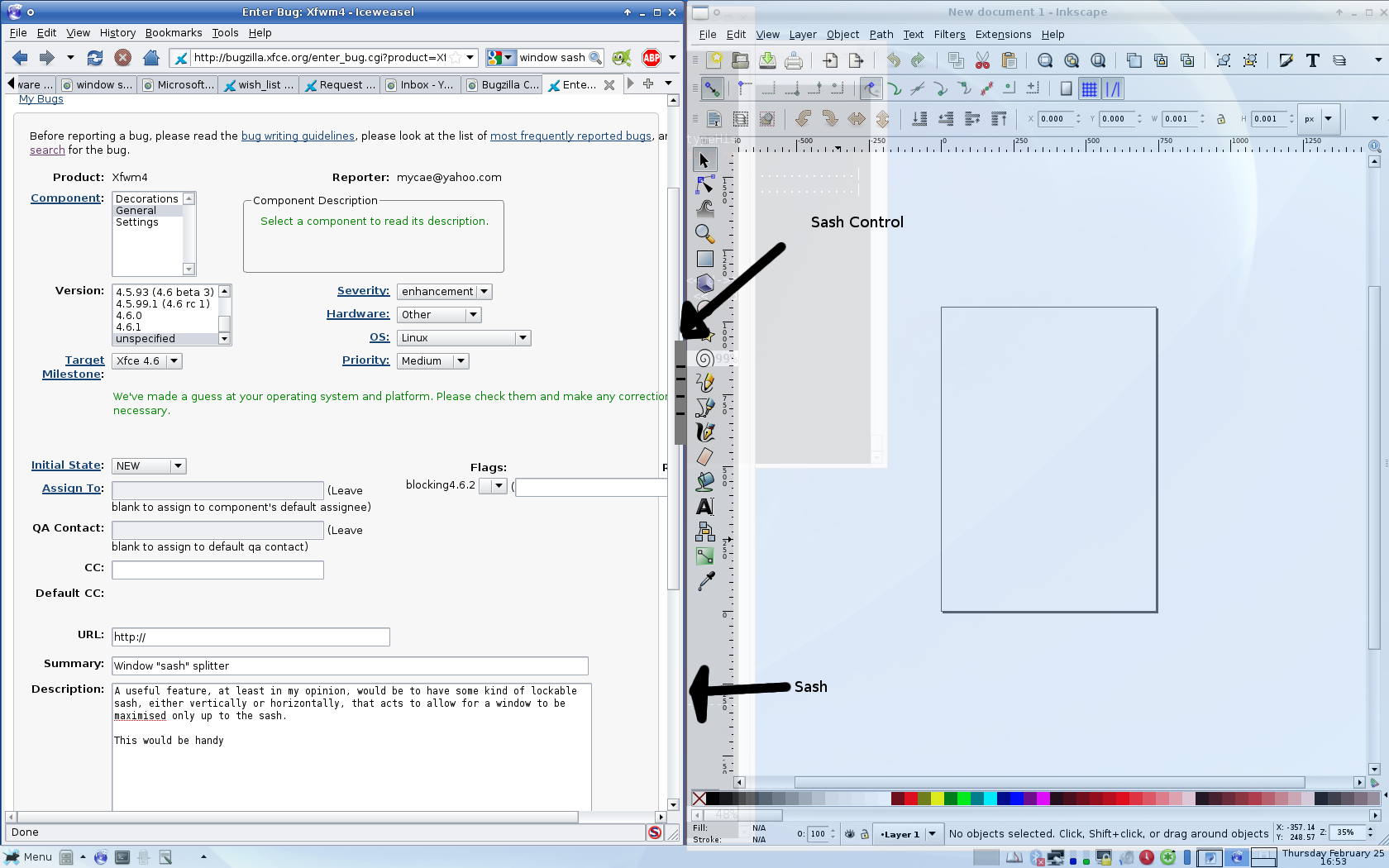This screenshot has height=868, width=1389.
Task: Open the Severity dropdown
Action: tap(444, 292)
